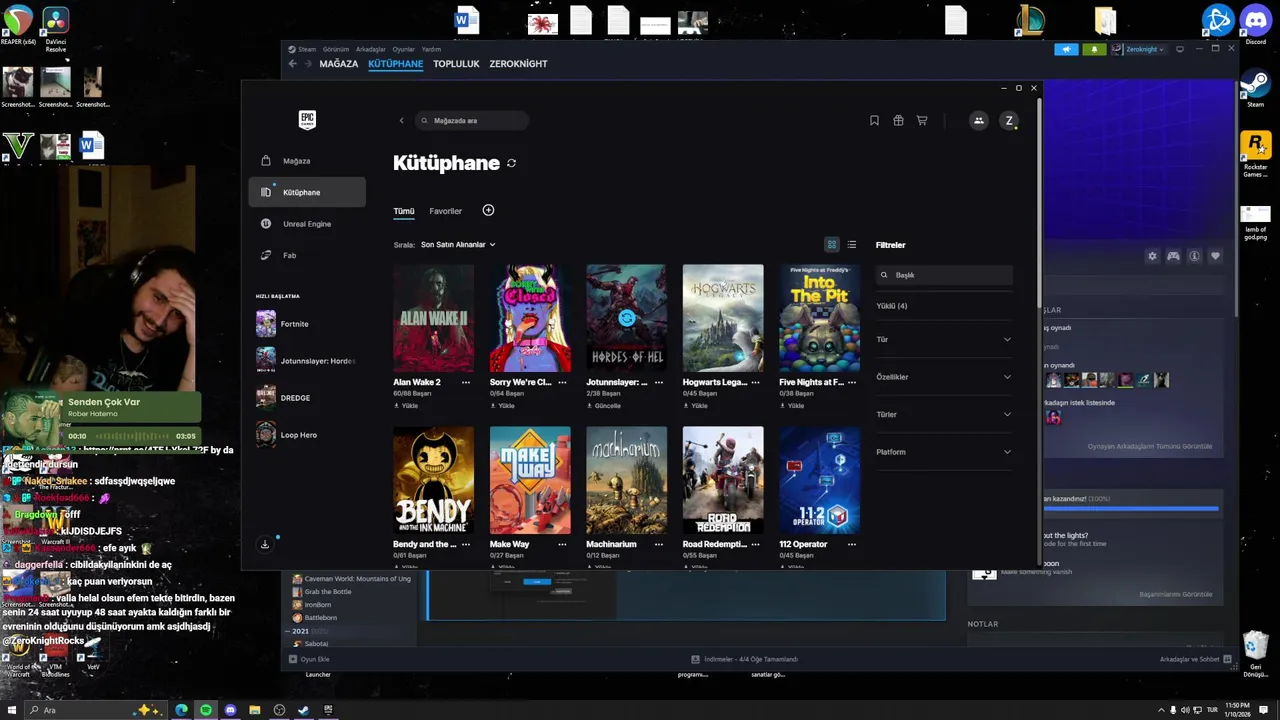Screen dimensions: 1280x720
Task: Open TOPLULUK in the Steam navigation
Action: coord(456,64)
